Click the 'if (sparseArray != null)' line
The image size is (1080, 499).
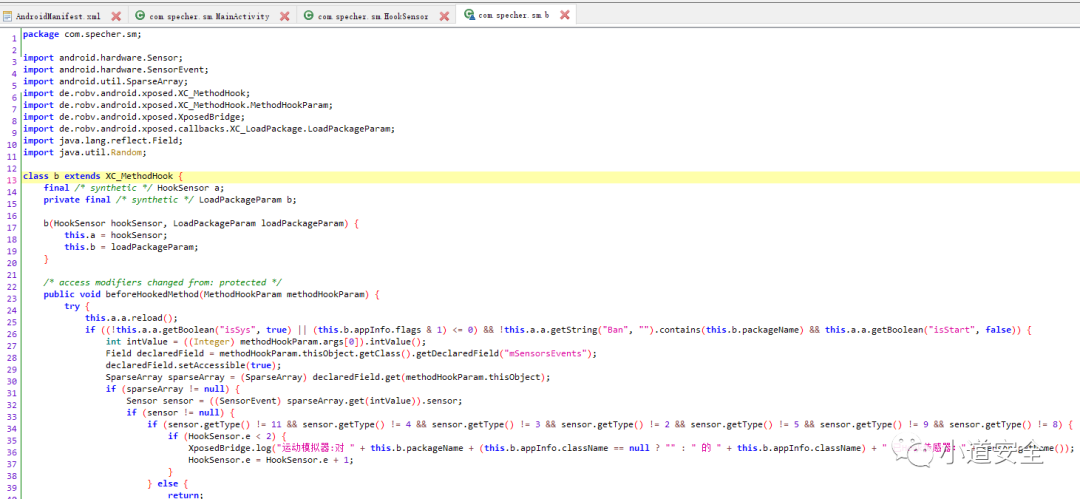(173, 388)
